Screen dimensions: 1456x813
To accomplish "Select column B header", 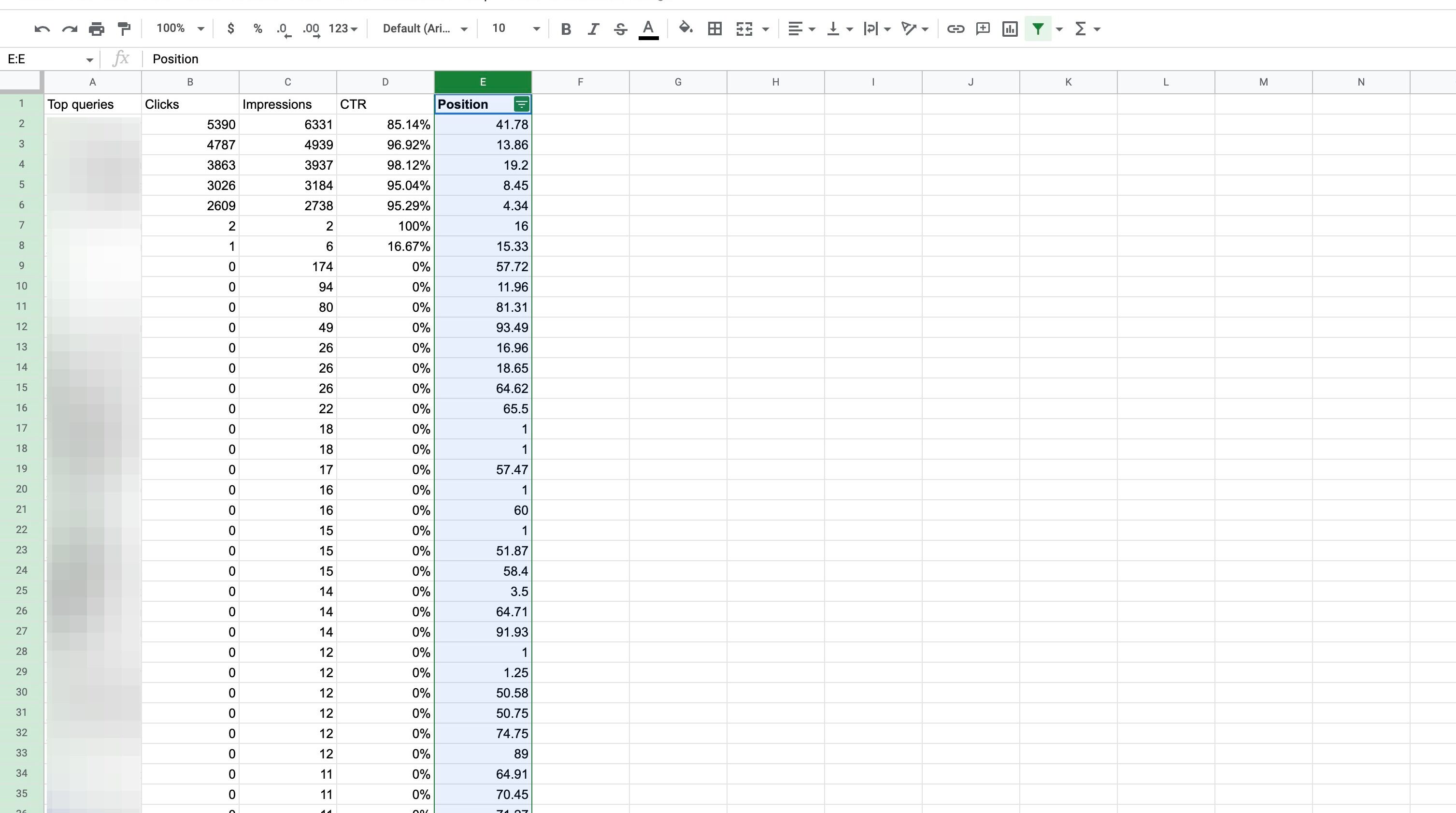I will pyautogui.click(x=190, y=82).
